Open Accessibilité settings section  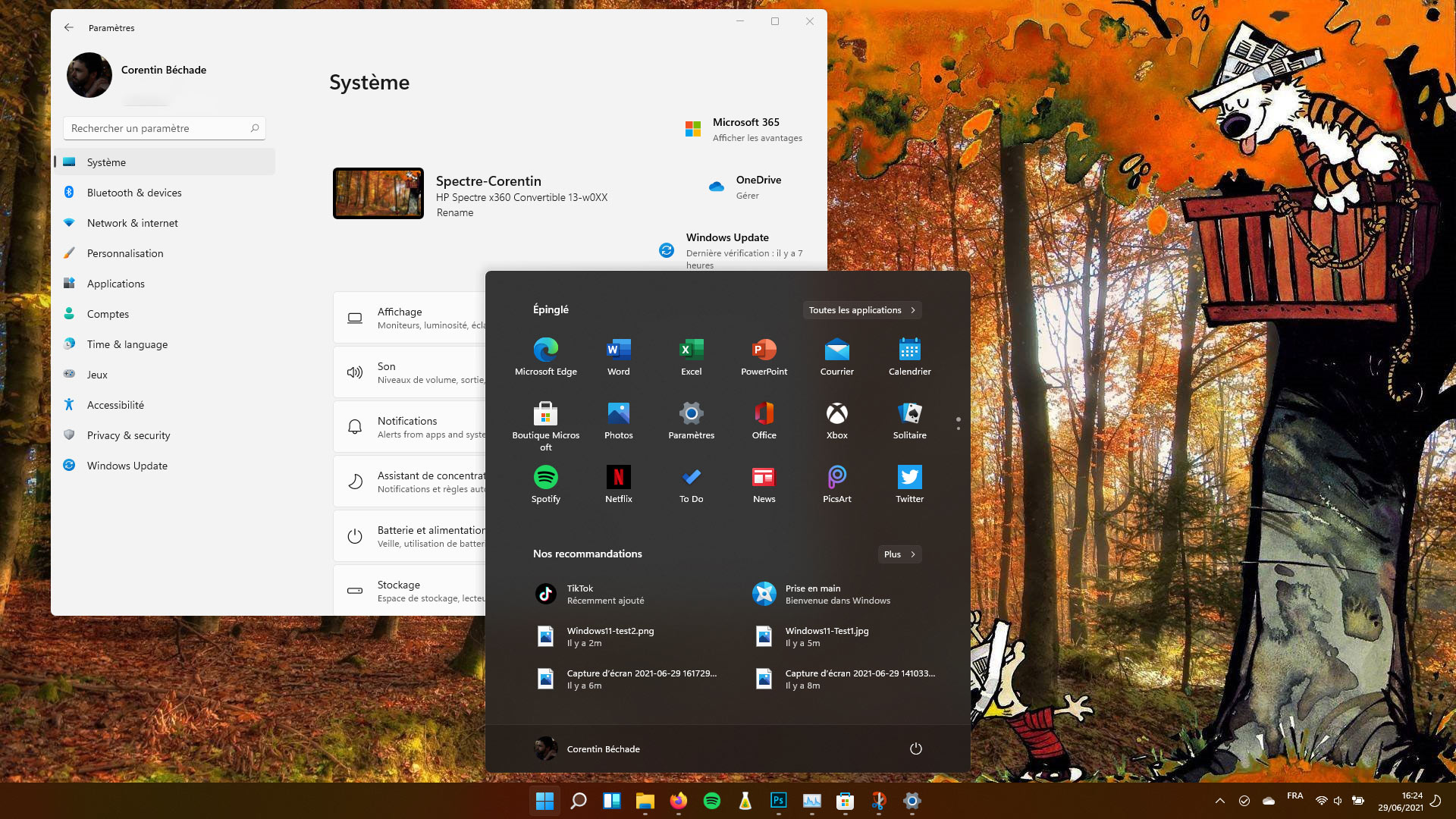point(165,405)
